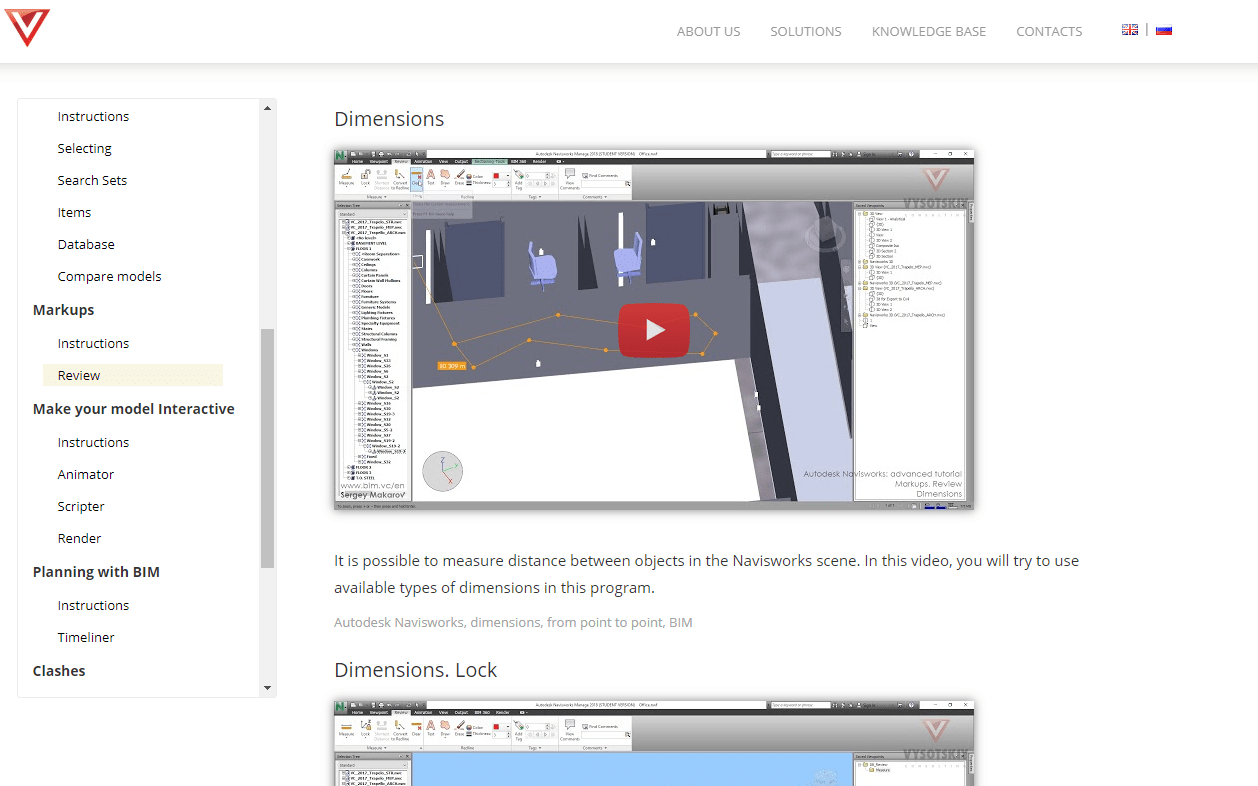
Task: Open the ABOUT US menu
Action: (708, 31)
